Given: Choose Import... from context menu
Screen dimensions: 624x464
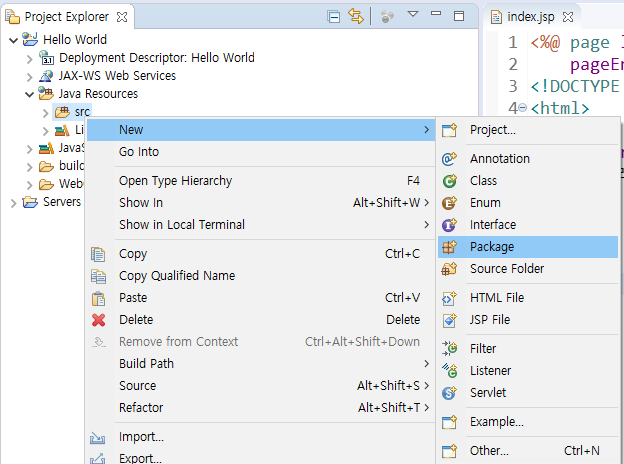Looking at the screenshot, I should click(261, 437).
